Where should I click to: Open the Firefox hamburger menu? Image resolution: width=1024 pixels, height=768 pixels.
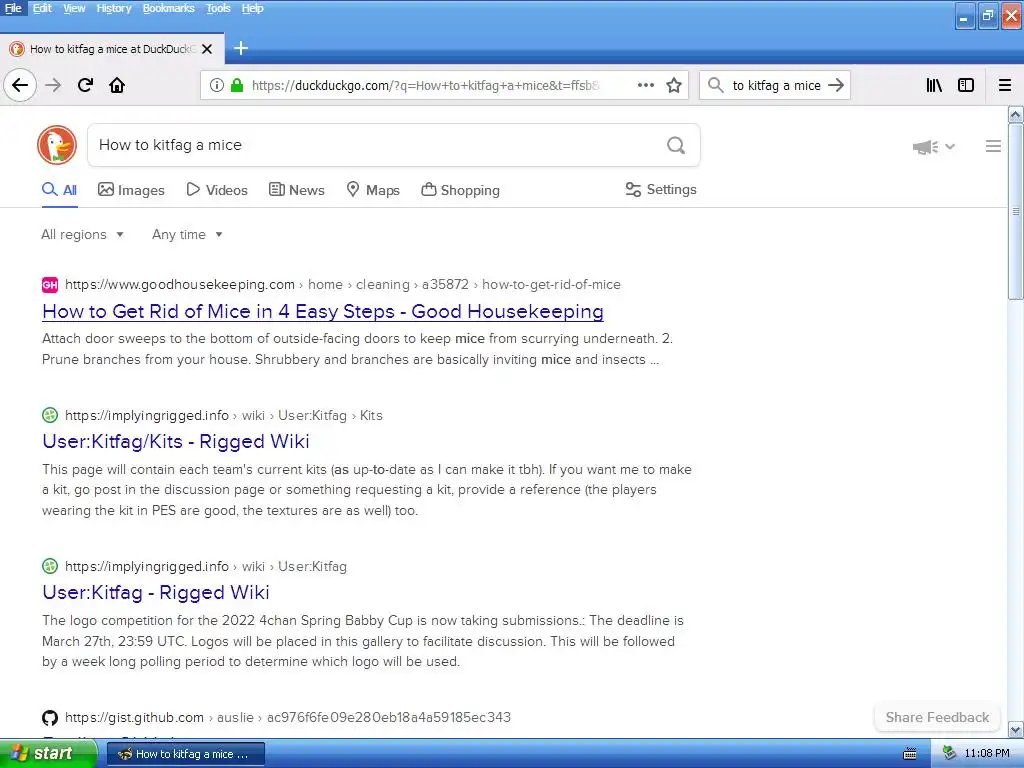[x=1005, y=85]
